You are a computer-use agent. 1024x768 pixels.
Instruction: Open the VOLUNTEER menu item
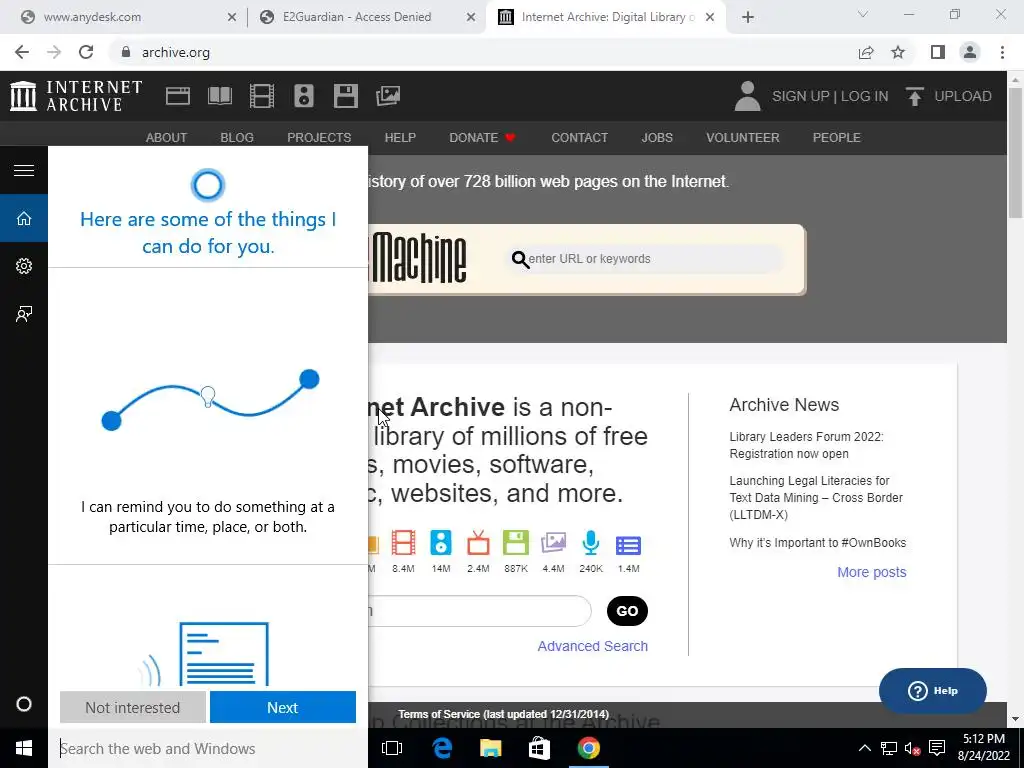743,138
